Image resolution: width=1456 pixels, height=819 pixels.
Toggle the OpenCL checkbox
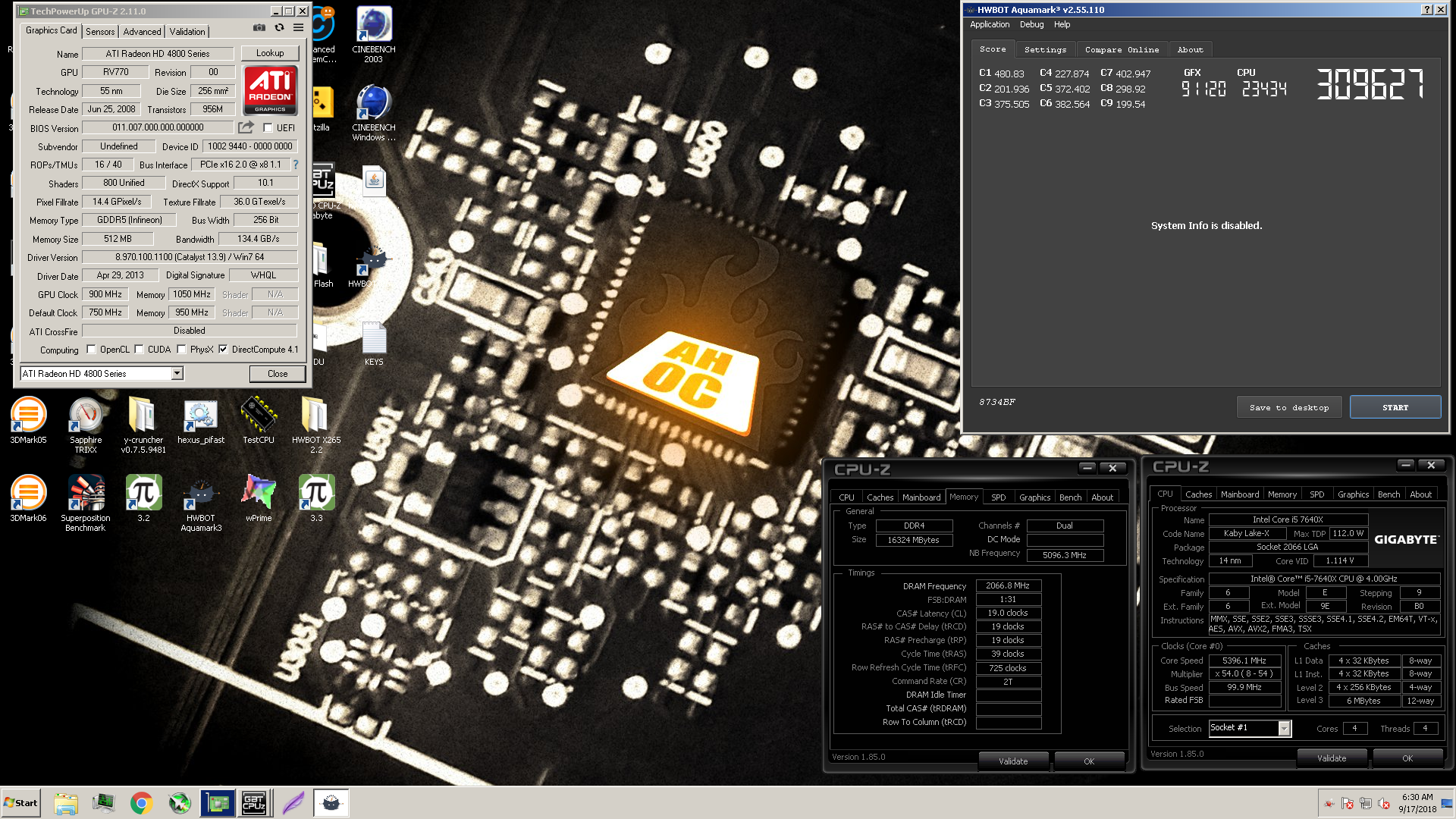click(91, 350)
